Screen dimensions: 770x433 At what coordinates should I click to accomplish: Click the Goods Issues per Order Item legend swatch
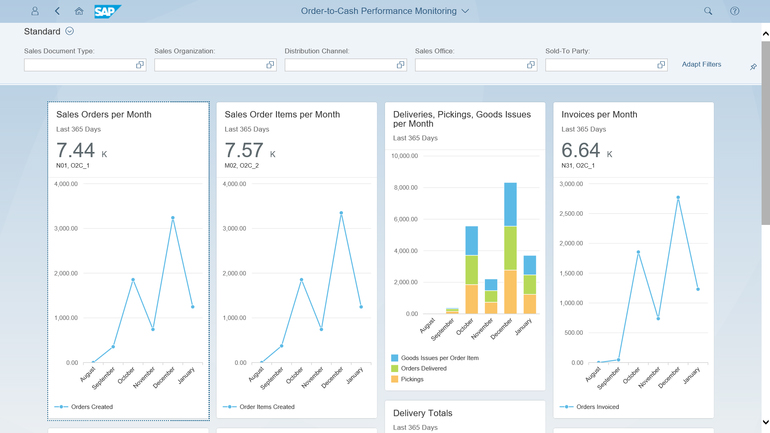coord(394,358)
